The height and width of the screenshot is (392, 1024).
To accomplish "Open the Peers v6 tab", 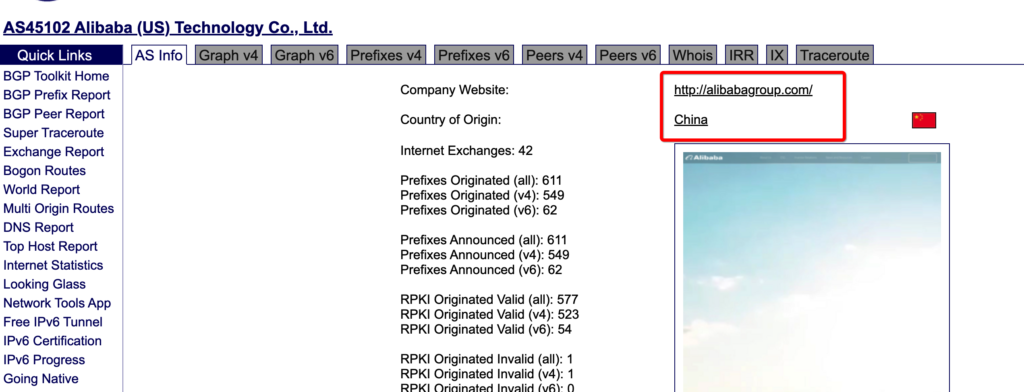I will [628, 56].
